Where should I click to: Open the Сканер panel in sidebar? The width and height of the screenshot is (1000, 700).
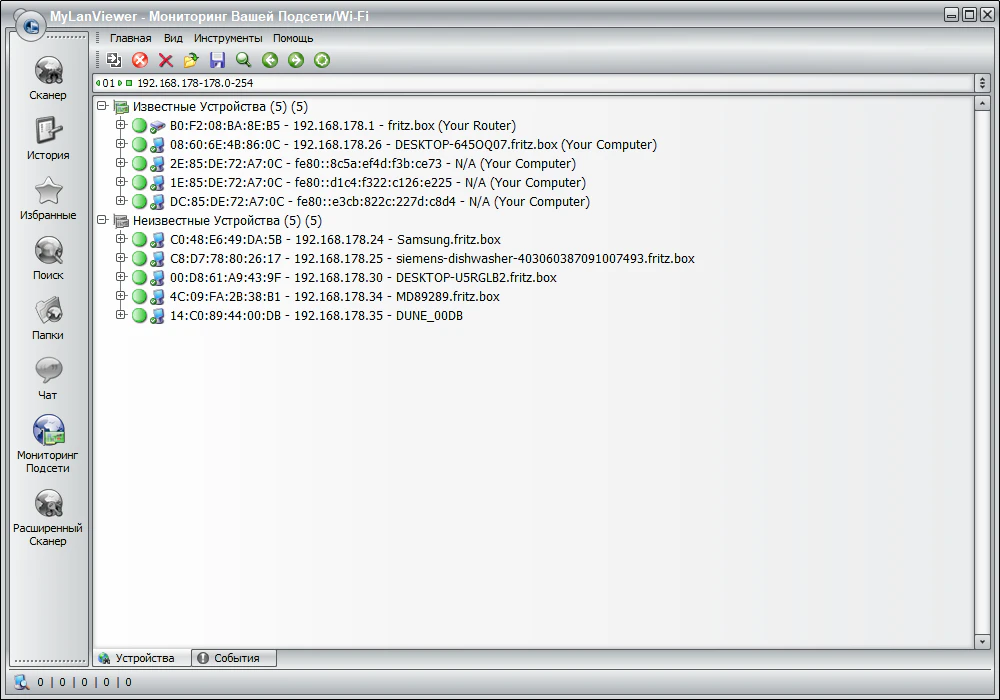(x=48, y=78)
